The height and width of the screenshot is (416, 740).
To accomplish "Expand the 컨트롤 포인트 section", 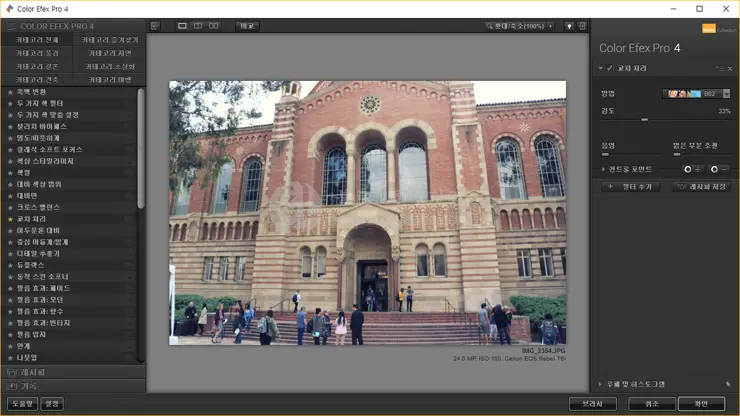I will (x=603, y=169).
